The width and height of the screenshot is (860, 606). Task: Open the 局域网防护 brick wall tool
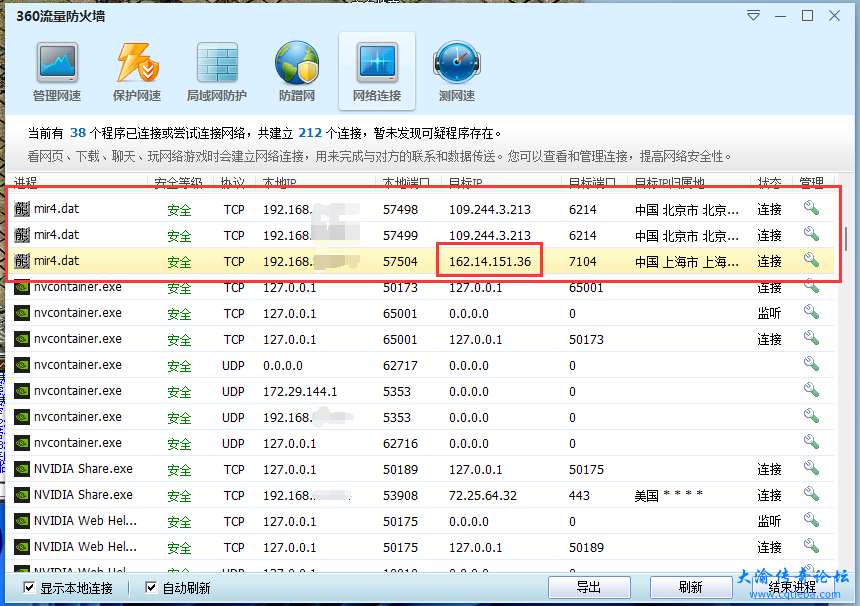coord(217,71)
